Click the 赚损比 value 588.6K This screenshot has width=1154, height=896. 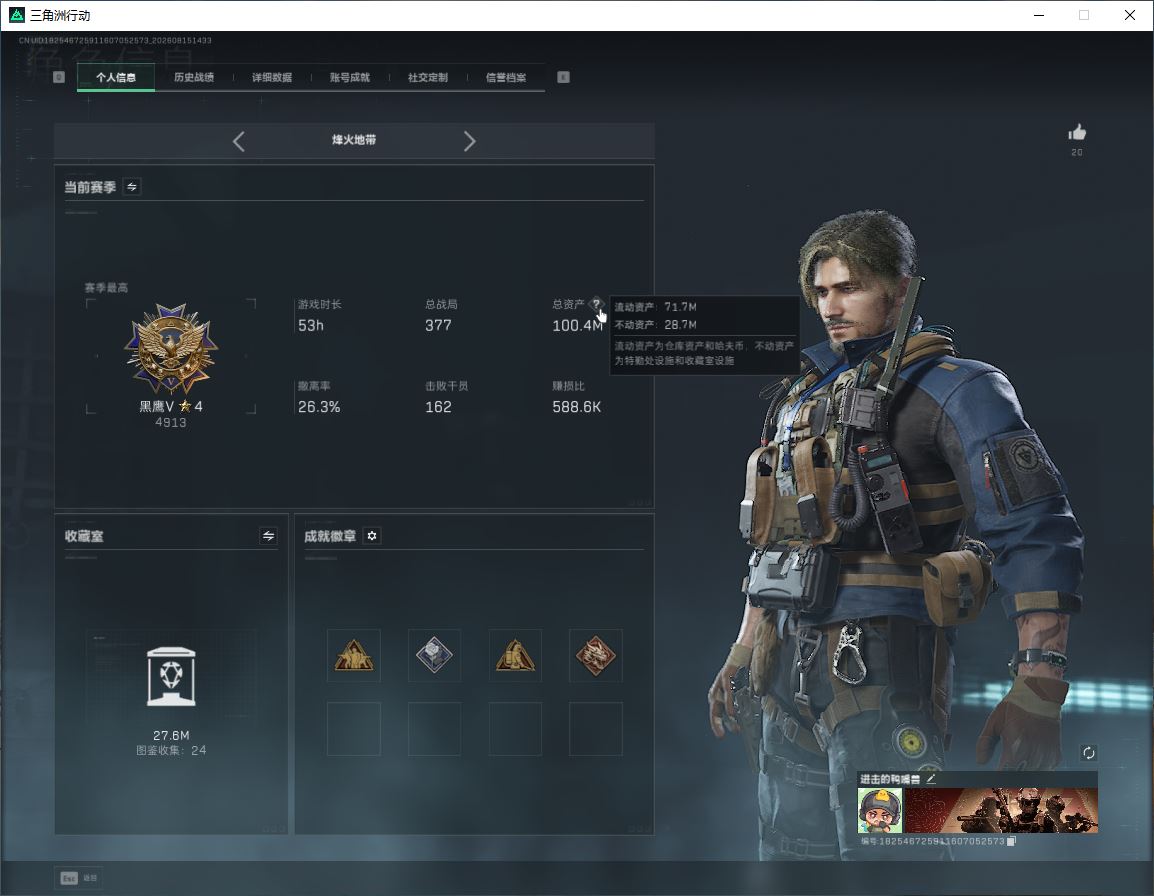click(576, 407)
